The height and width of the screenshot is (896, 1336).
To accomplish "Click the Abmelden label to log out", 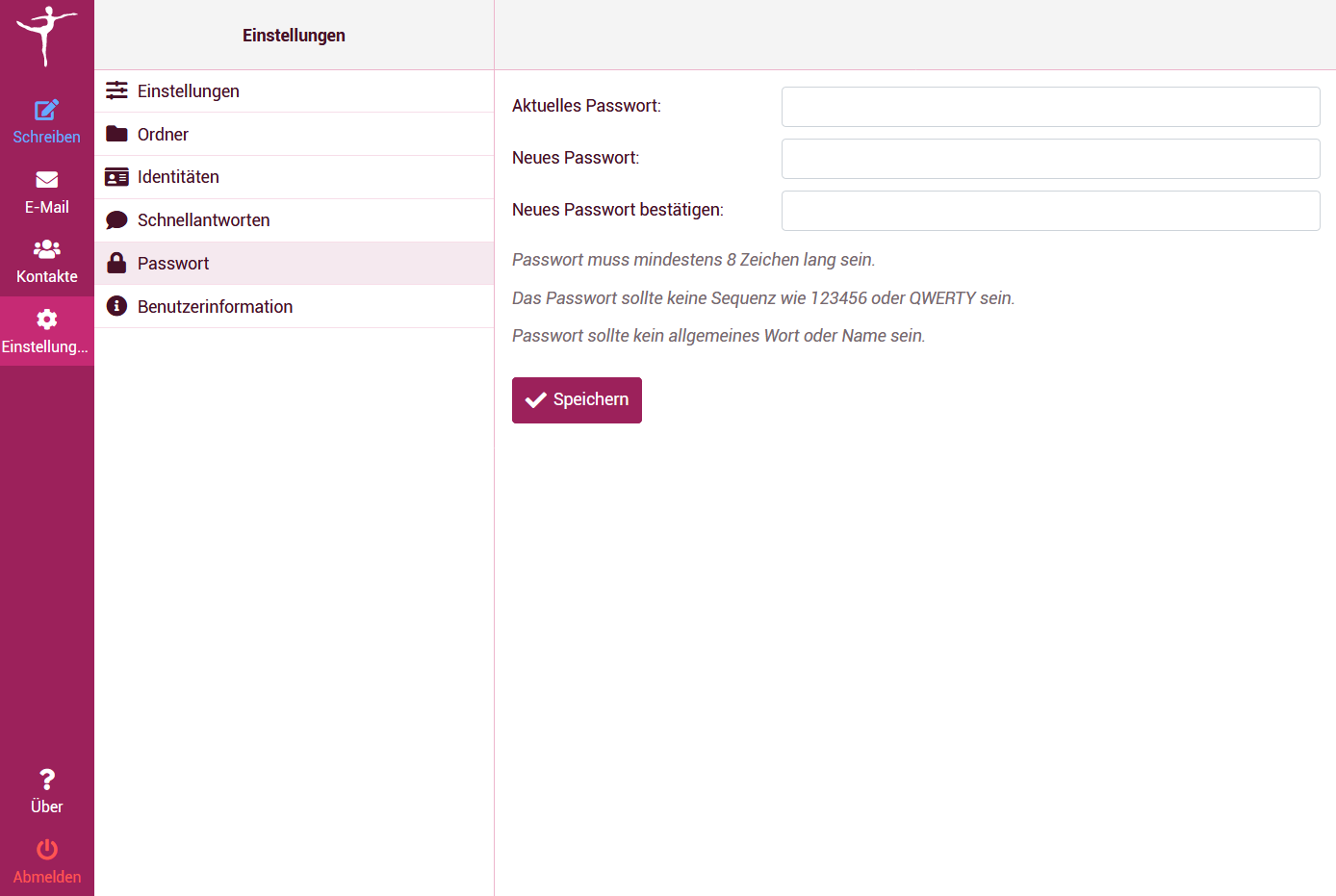I will [x=46, y=877].
